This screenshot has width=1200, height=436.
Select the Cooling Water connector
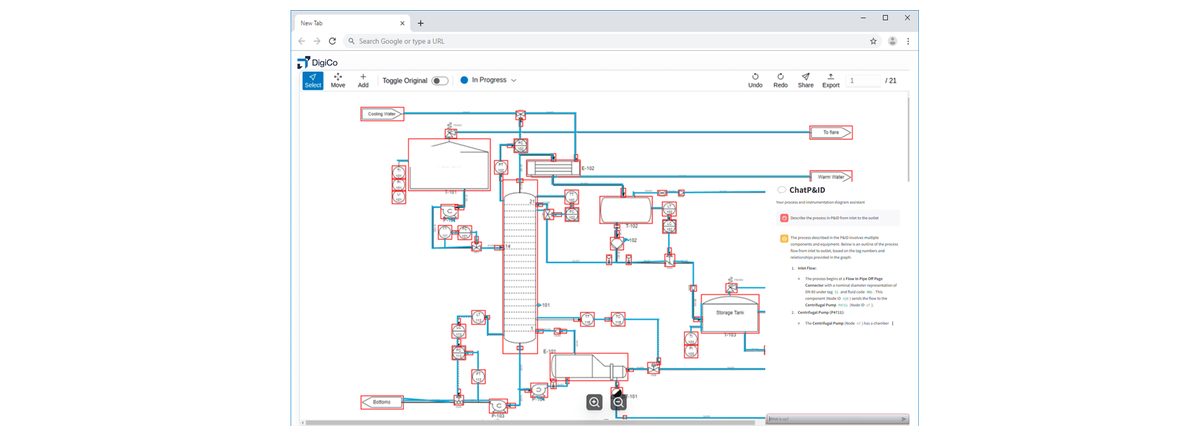coord(382,114)
